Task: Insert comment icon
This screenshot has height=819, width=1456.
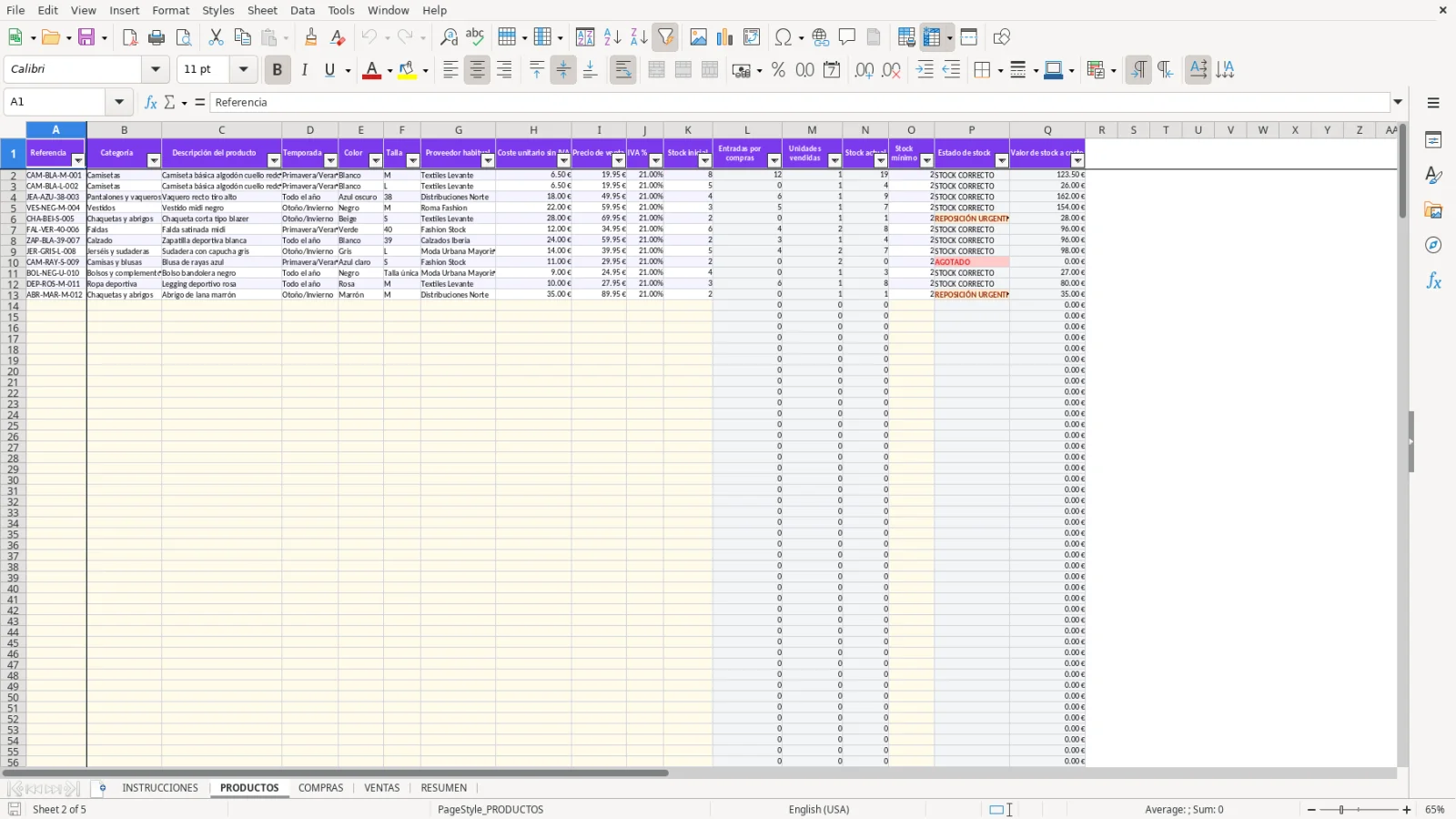Action: pos(847,37)
